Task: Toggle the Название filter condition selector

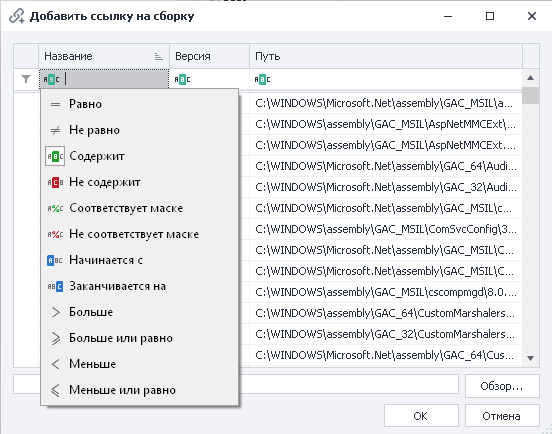Action: pyautogui.click(x=51, y=80)
